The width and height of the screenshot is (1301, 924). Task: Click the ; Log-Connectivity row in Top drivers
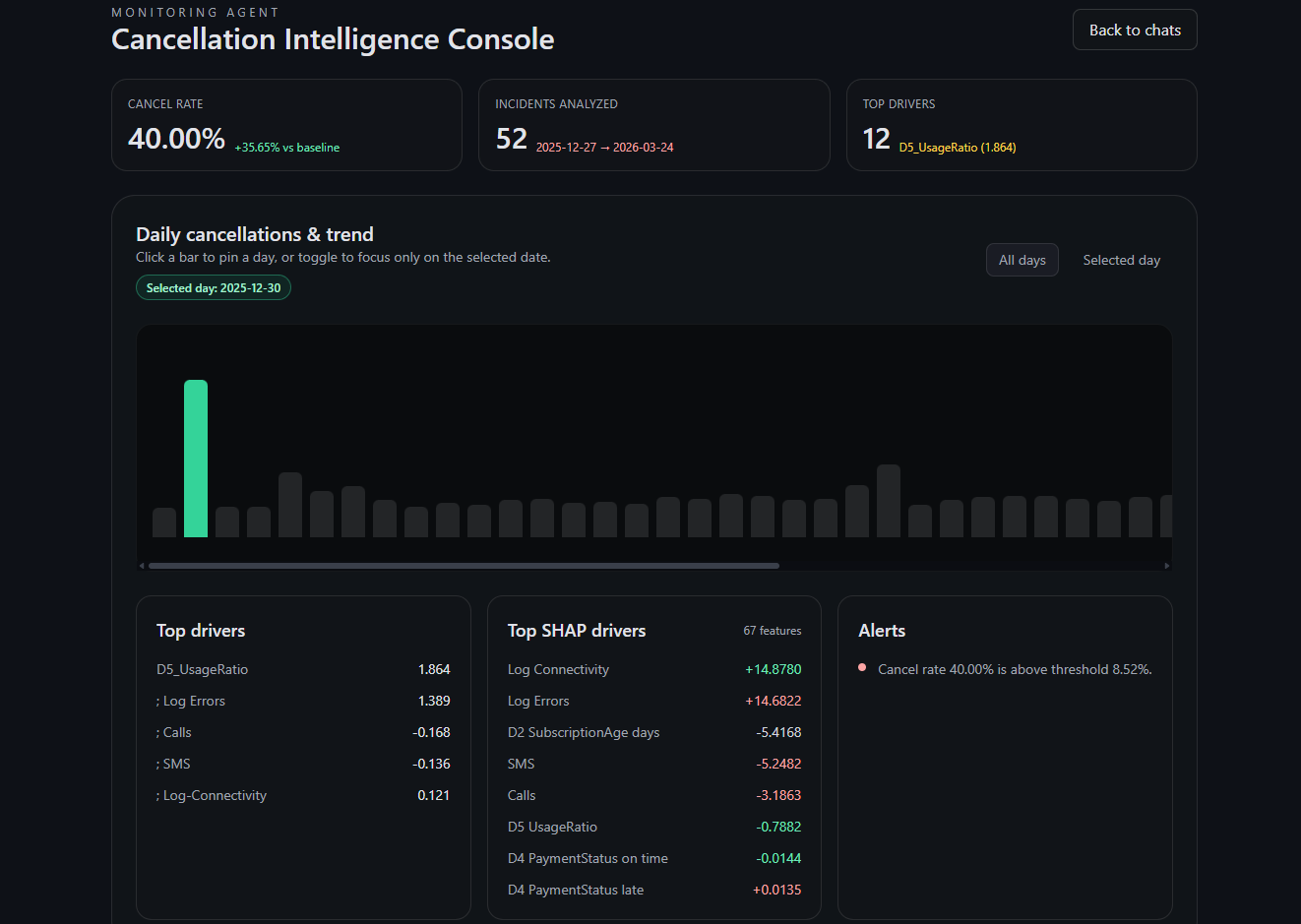(x=303, y=795)
